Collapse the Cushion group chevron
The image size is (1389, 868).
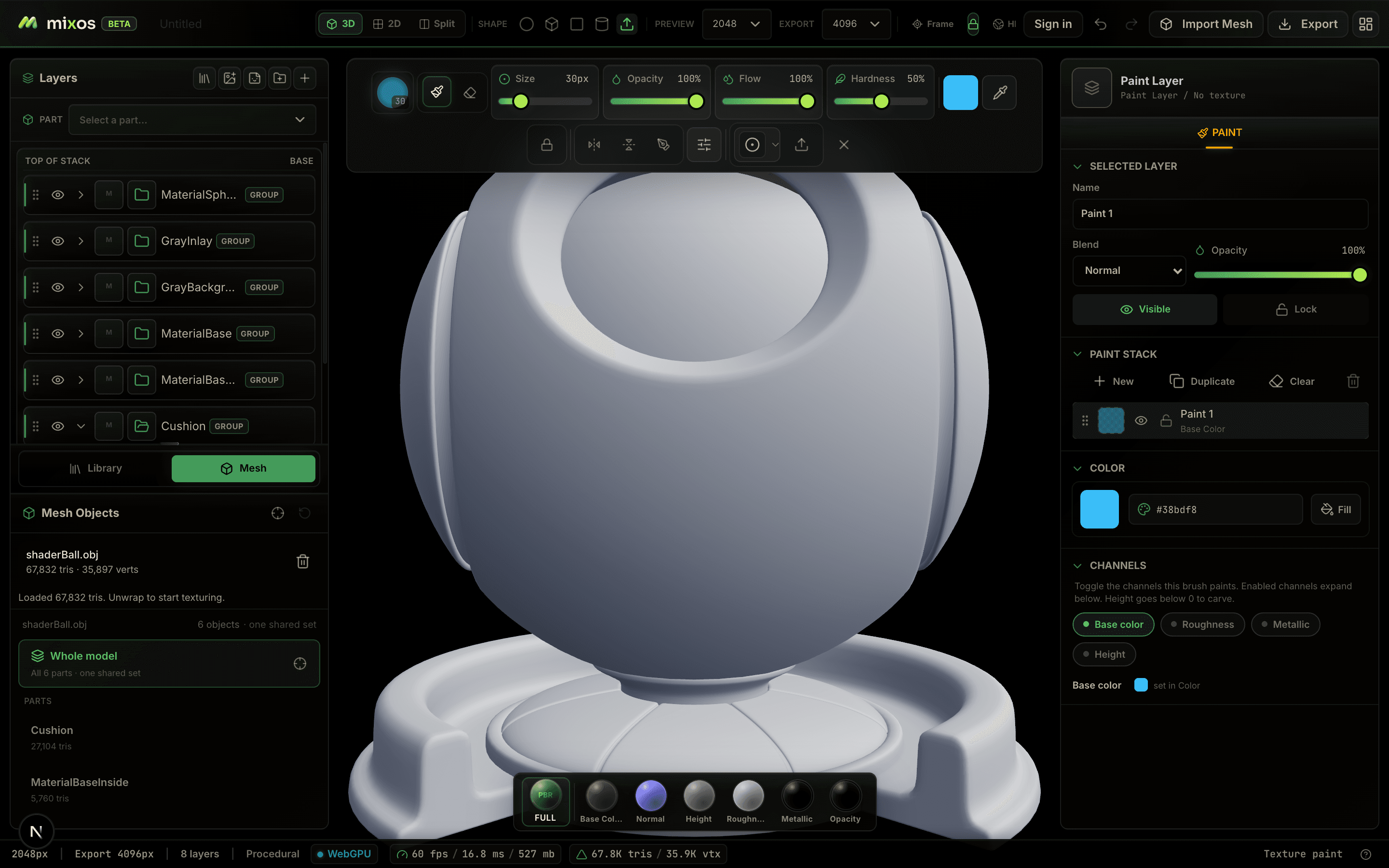[81, 427]
